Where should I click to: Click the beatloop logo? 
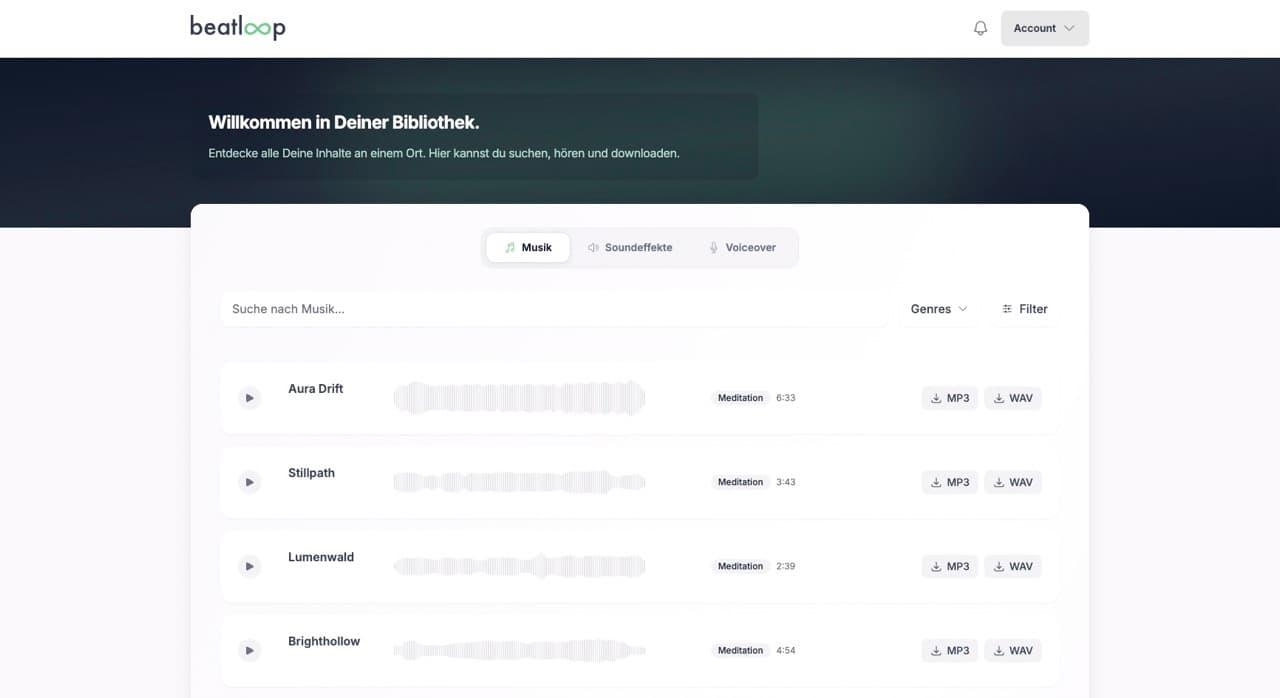238,28
